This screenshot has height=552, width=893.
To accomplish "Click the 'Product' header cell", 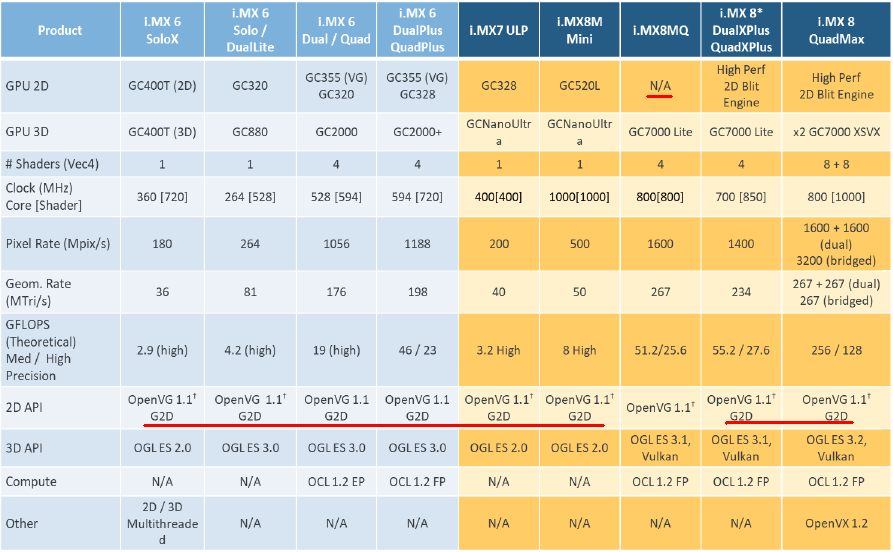I will 60,30.
